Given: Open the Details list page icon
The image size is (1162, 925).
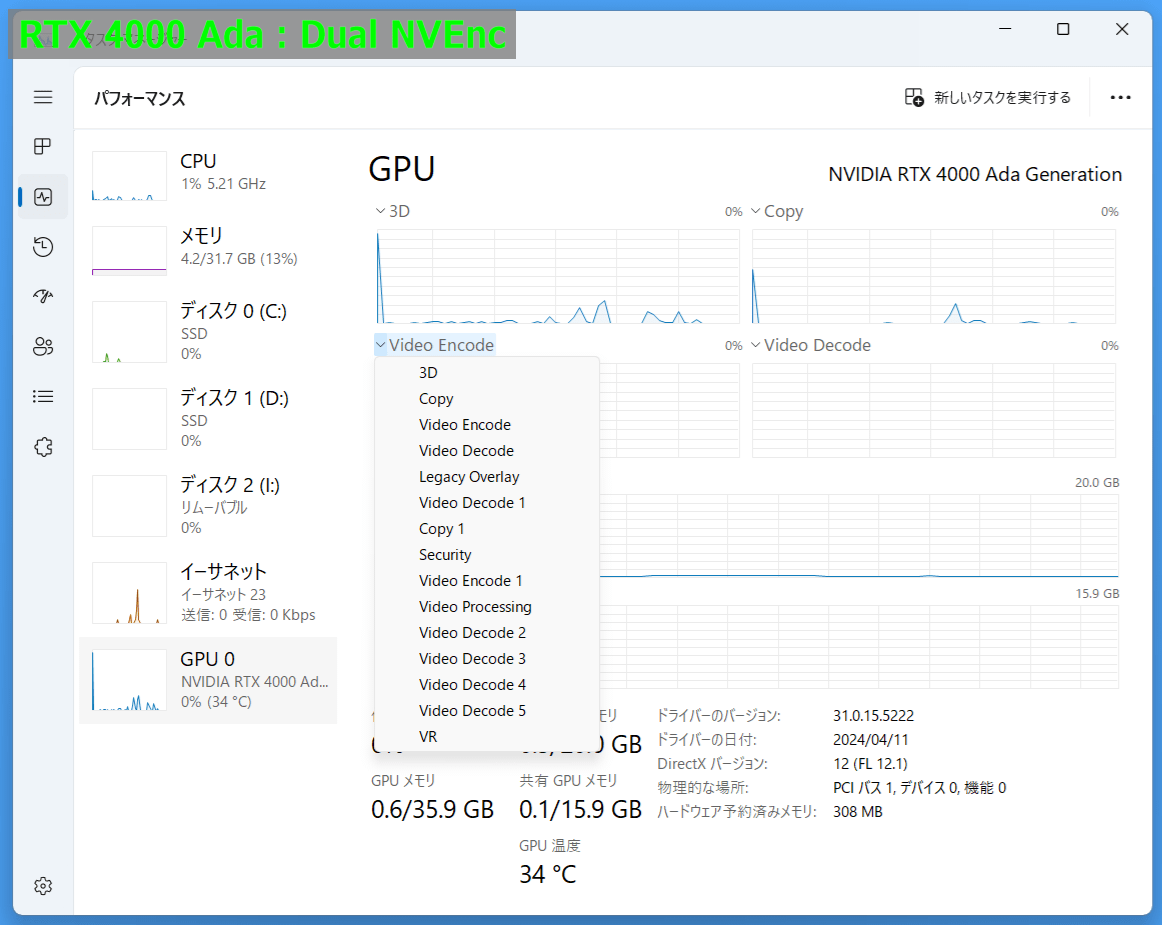Looking at the screenshot, I should [x=43, y=397].
